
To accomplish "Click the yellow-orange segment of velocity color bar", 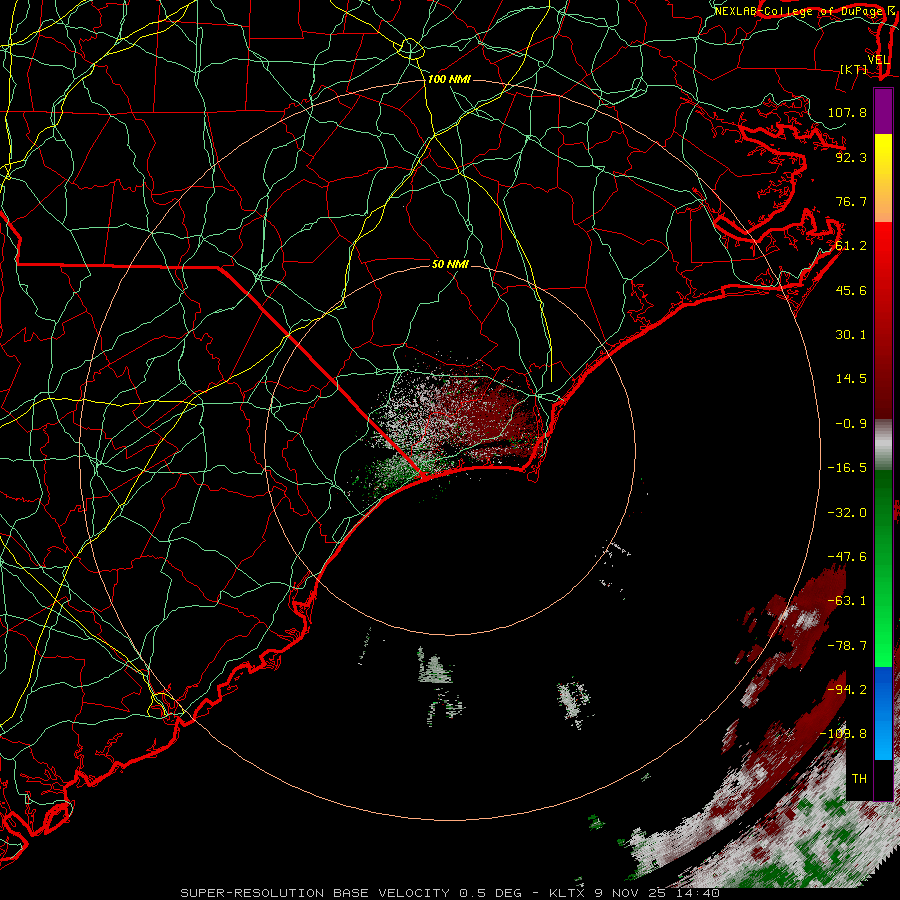I will (883, 178).
